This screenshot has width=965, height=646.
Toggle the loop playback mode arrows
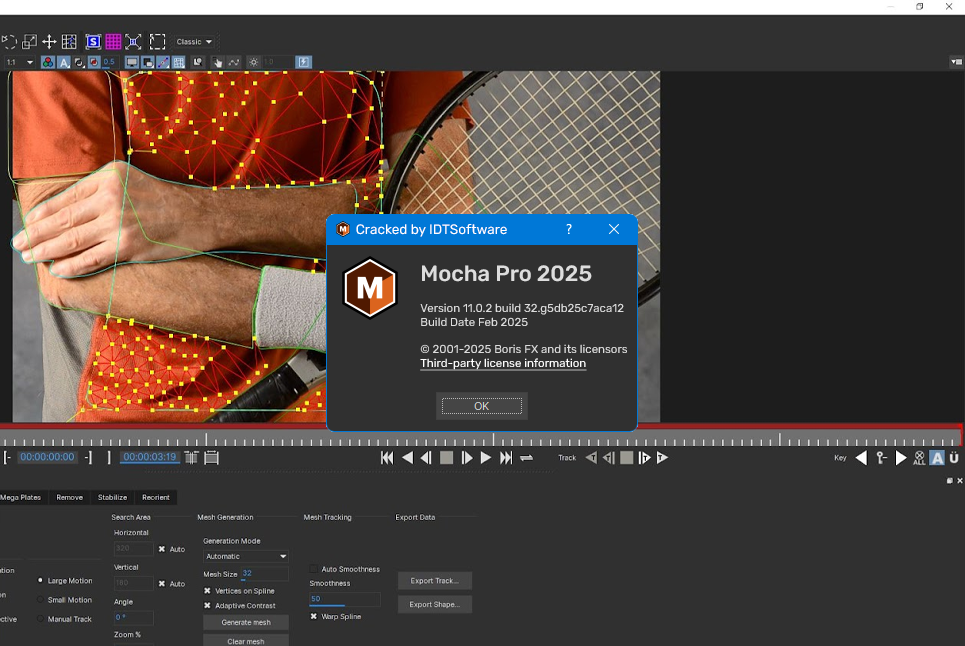click(526, 458)
